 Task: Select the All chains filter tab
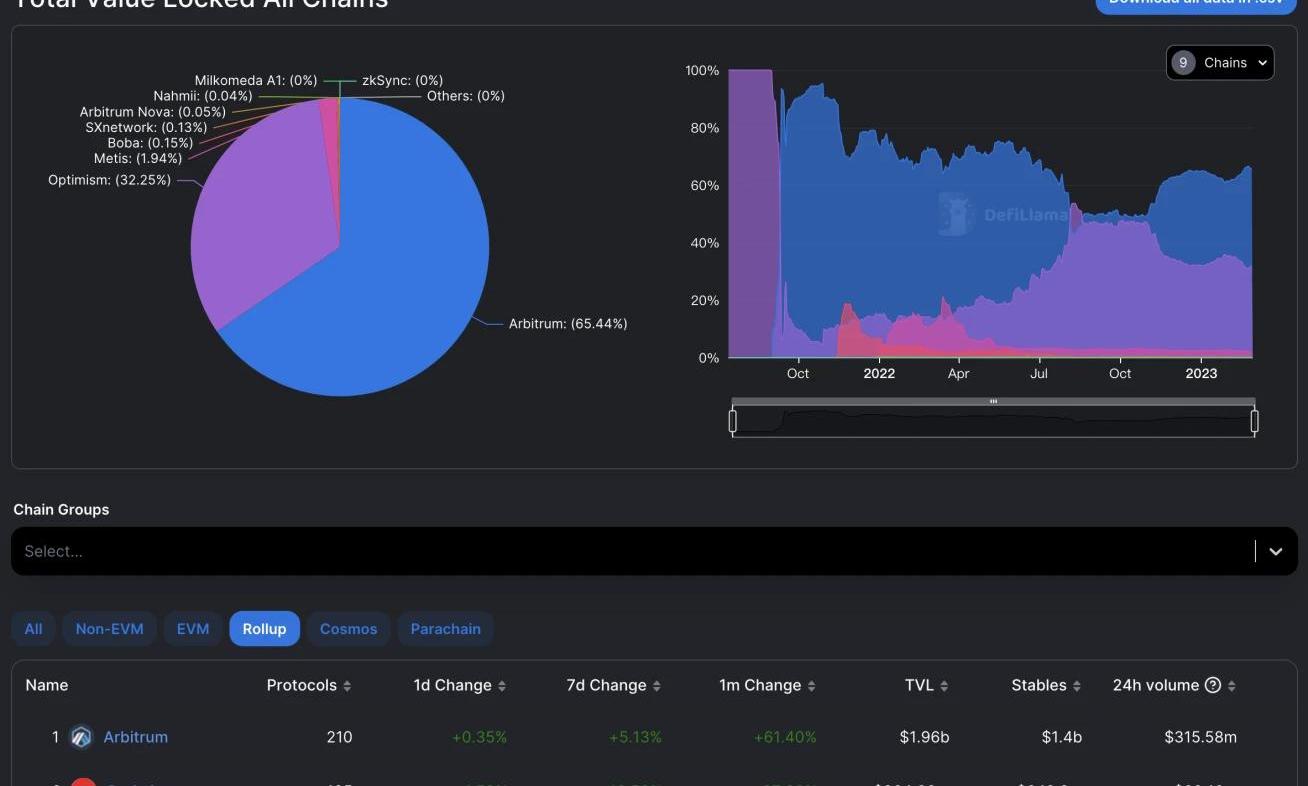coord(33,629)
